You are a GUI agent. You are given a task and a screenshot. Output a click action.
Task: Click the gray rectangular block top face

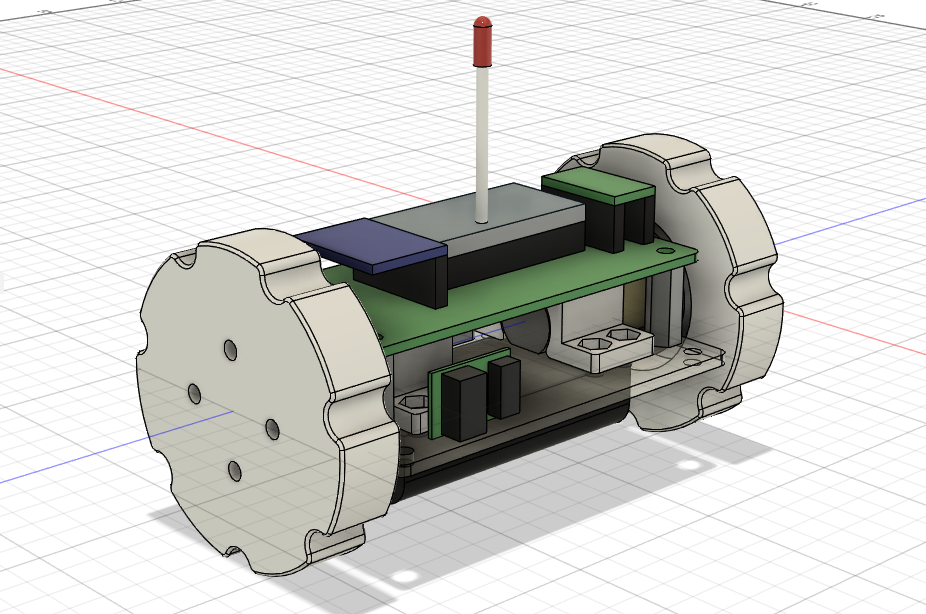coord(478,213)
